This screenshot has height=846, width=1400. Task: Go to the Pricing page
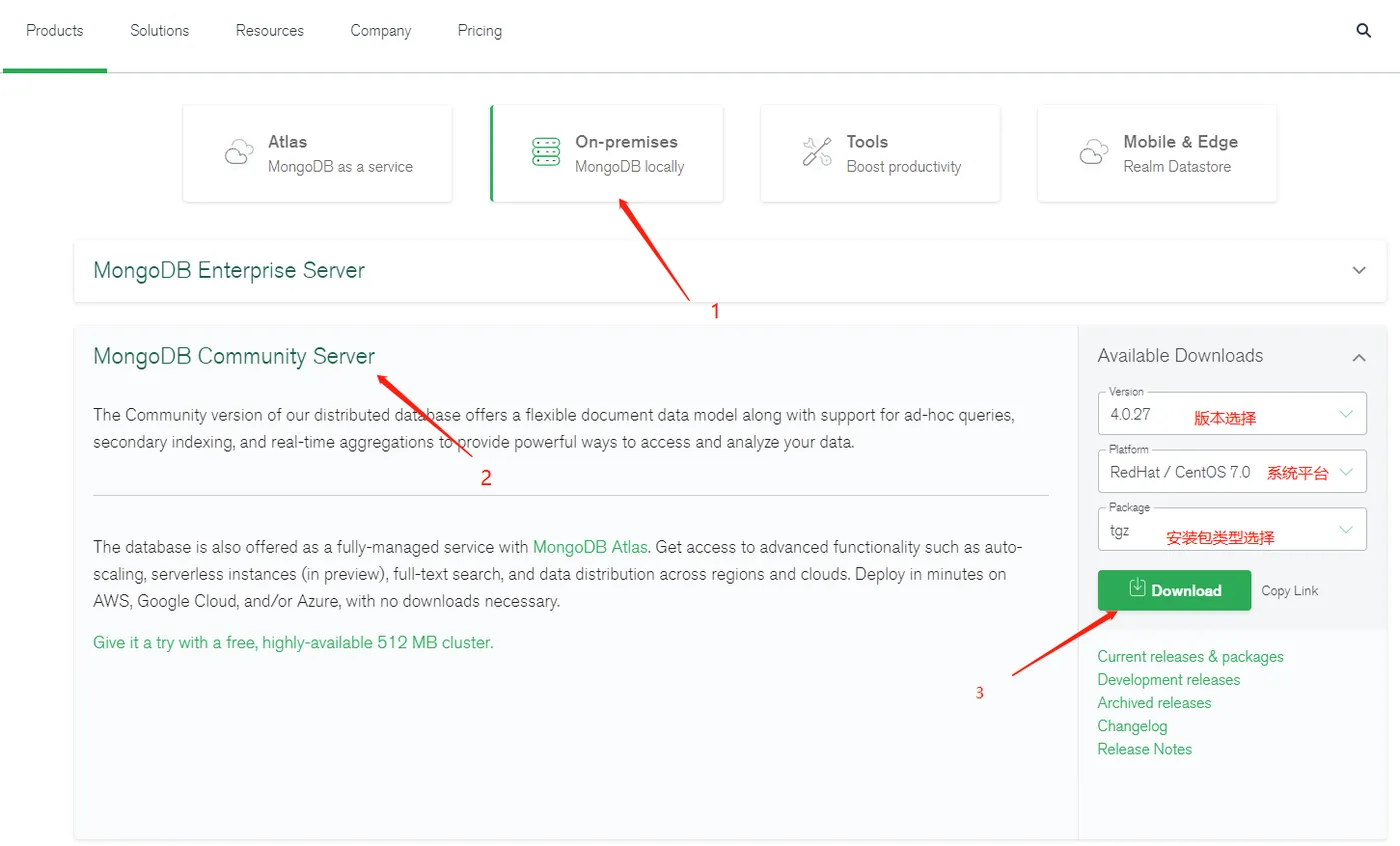point(480,31)
